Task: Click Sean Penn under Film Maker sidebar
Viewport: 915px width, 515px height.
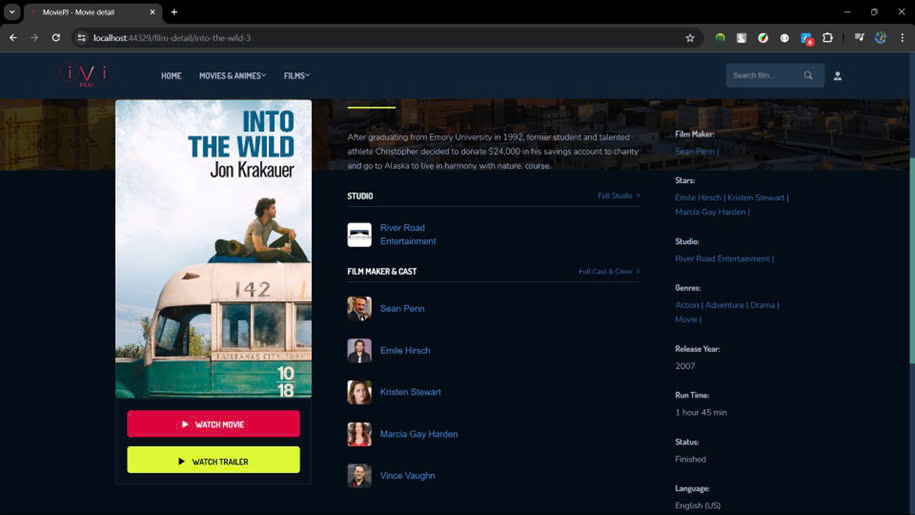Action: click(x=694, y=151)
